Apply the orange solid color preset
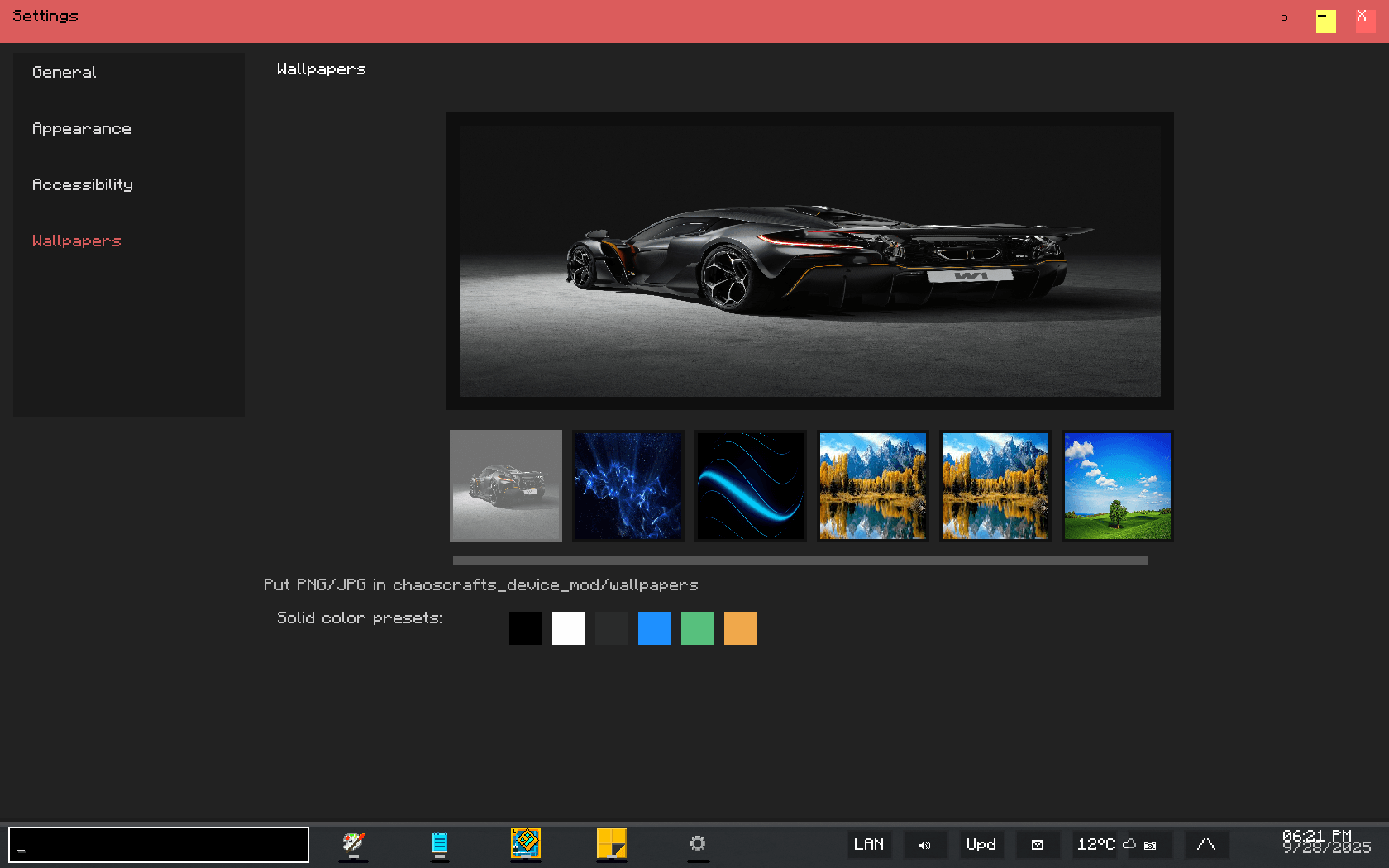Viewport: 1389px width, 868px height. point(741,628)
